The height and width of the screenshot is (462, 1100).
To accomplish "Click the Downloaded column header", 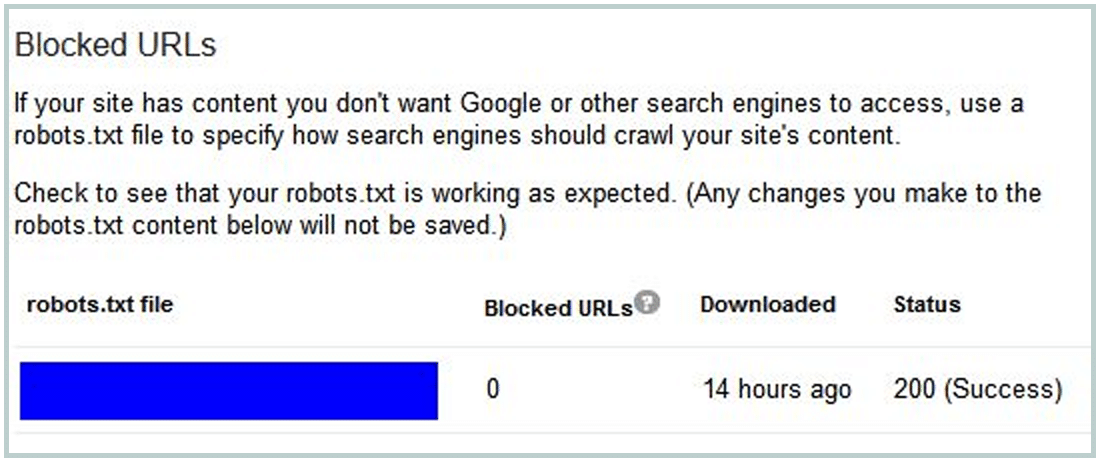I will point(767,304).
